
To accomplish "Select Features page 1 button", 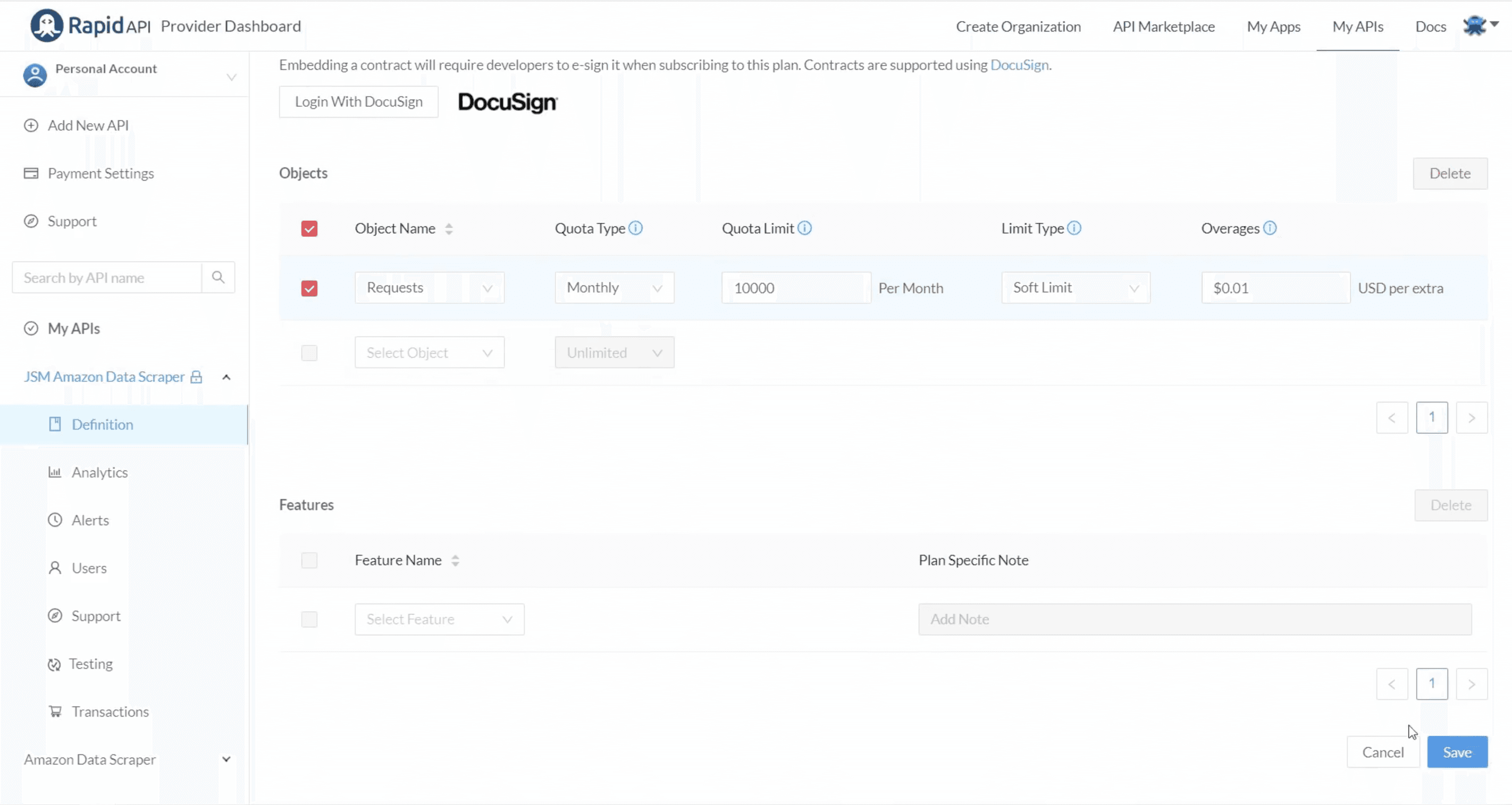I will pyautogui.click(x=1432, y=684).
